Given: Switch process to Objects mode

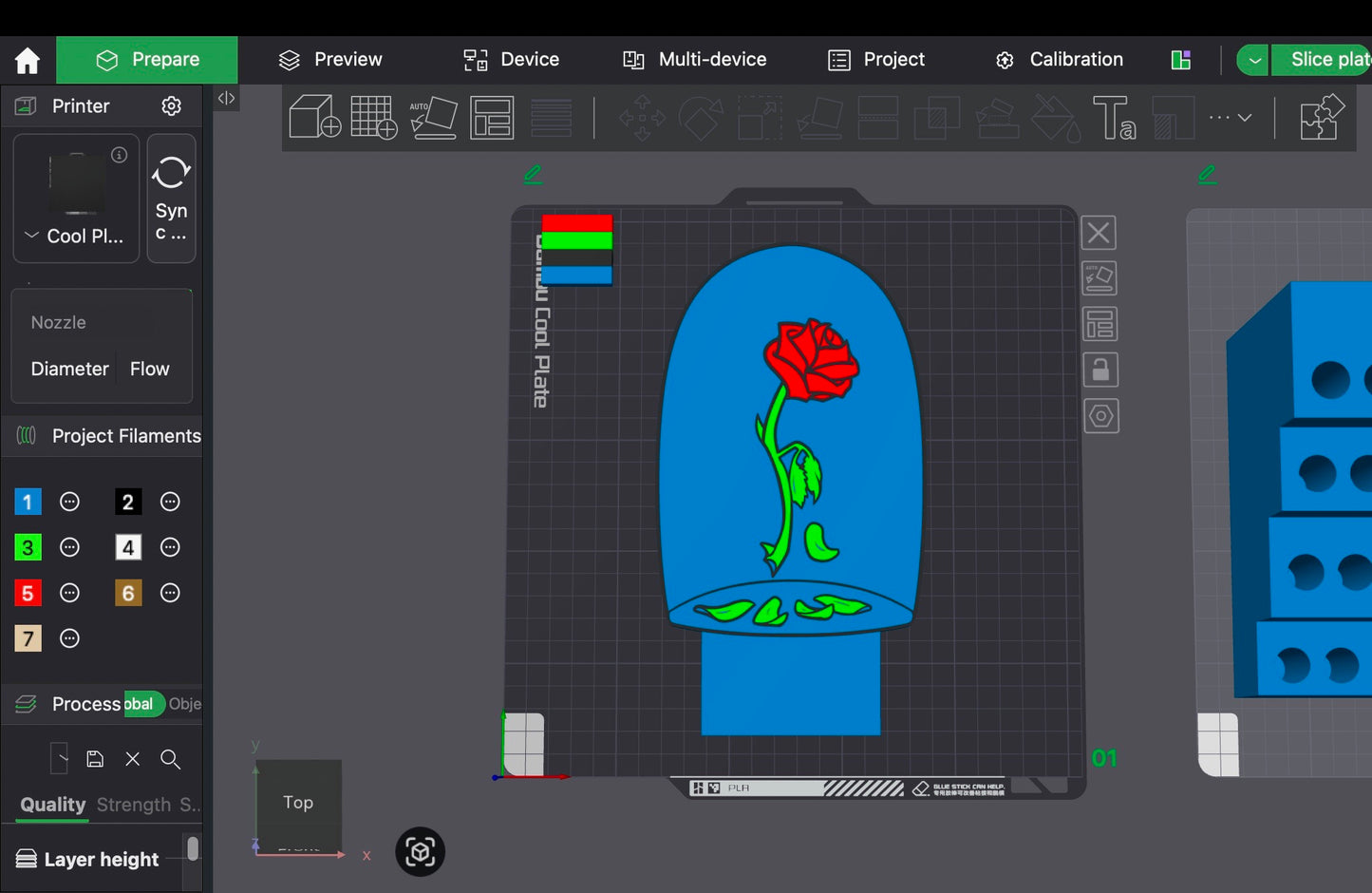Looking at the screenshot, I should pyautogui.click(x=185, y=704).
